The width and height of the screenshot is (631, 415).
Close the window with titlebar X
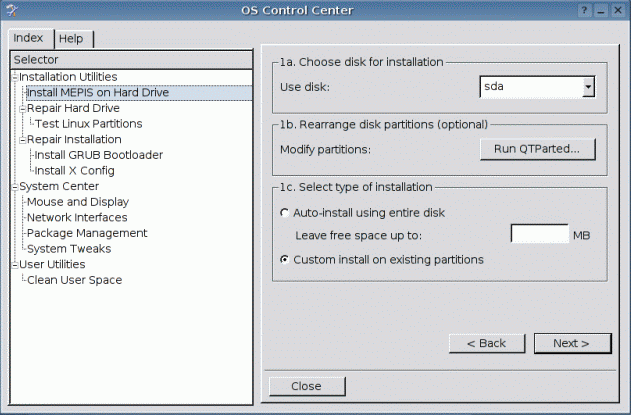coord(617,10)
